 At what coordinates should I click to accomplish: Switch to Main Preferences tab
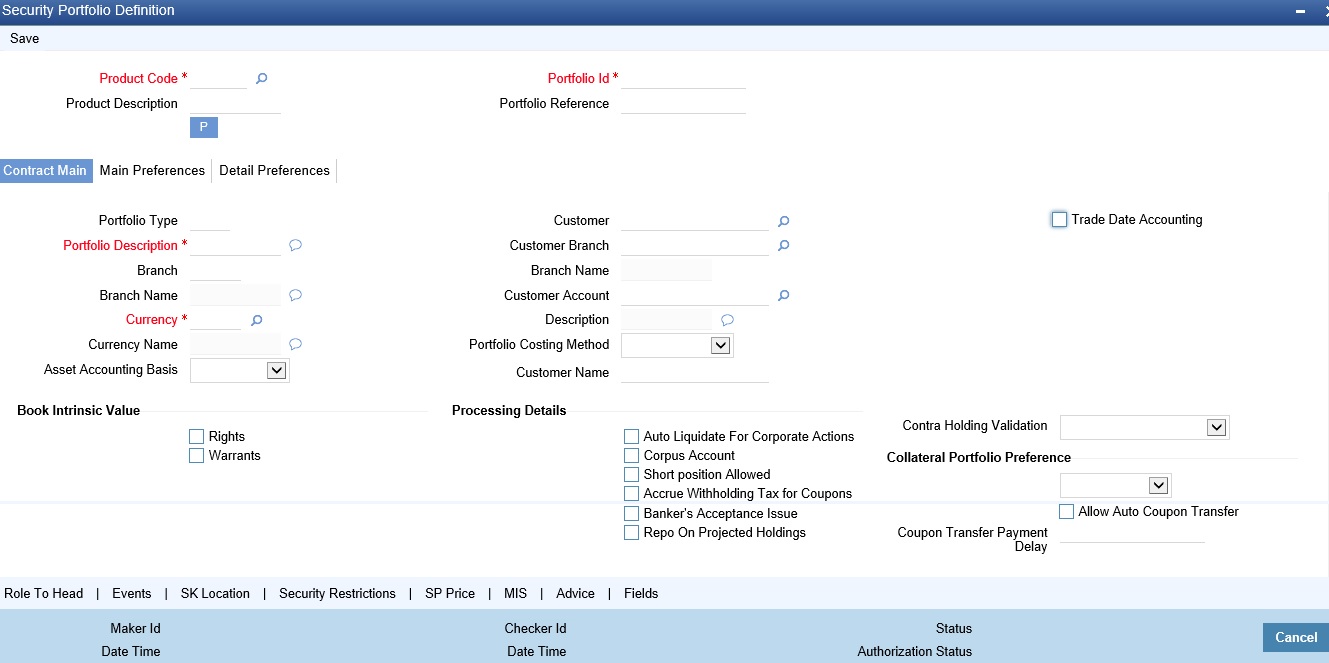coord(152,171)
